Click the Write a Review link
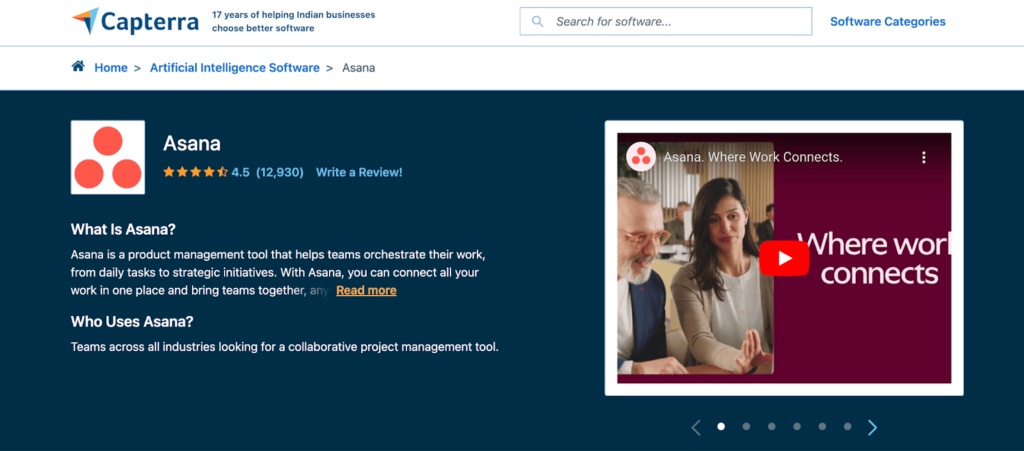This screenshot has height=451, width=1024. pos(359,172)
